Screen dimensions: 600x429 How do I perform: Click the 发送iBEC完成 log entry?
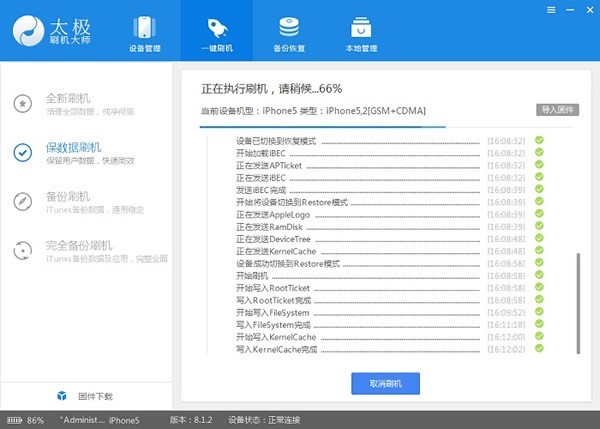[x=261, y=190]
